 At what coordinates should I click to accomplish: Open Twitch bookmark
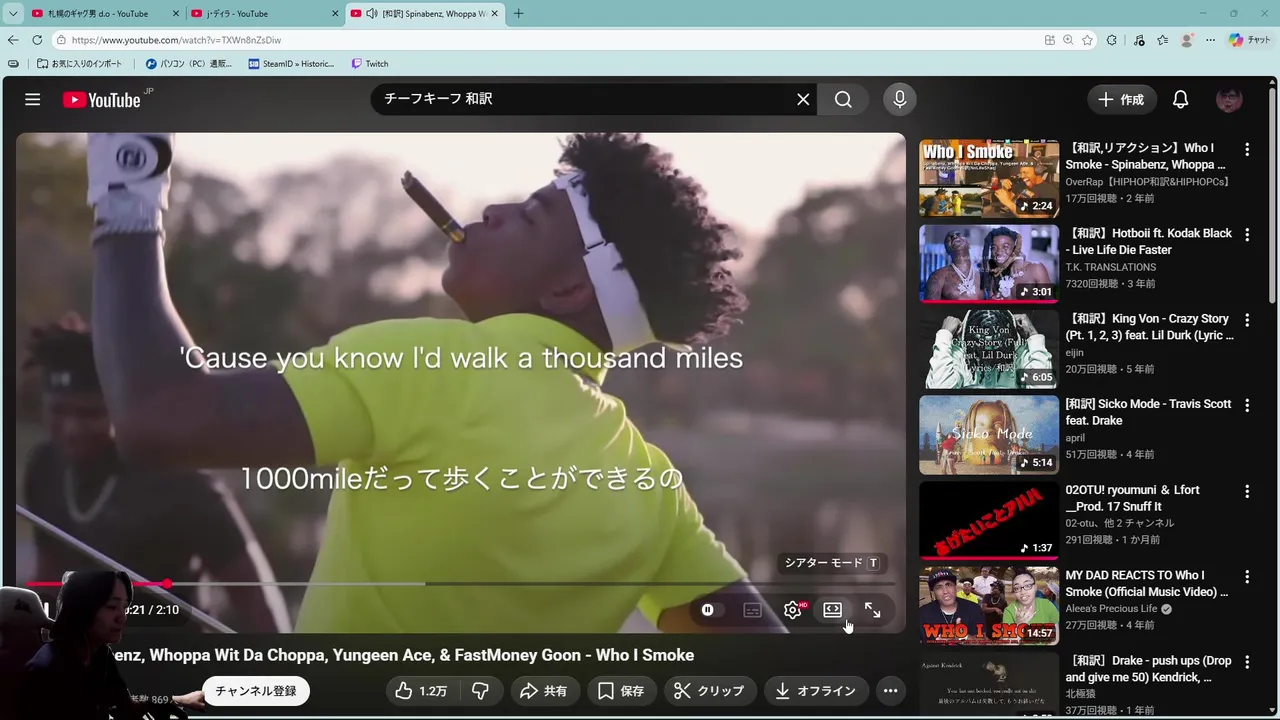pos(370,63)
